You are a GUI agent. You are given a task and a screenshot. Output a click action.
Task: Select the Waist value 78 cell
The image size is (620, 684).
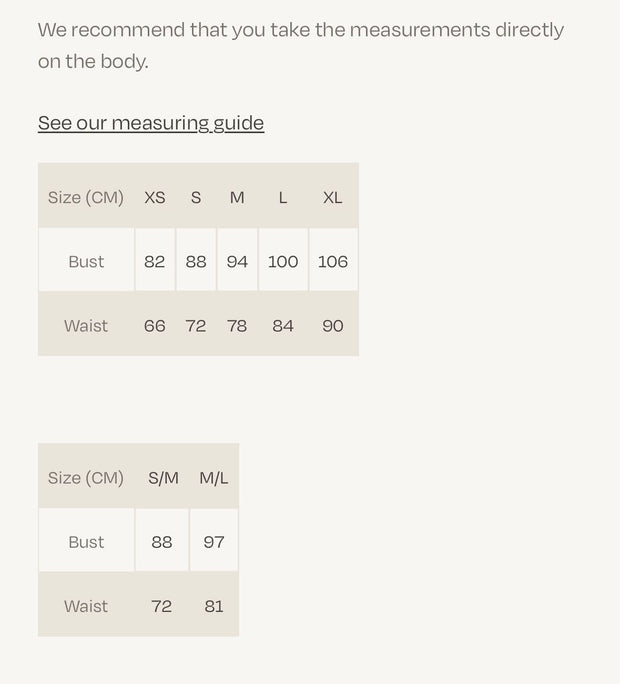click(x=237, y=325)
